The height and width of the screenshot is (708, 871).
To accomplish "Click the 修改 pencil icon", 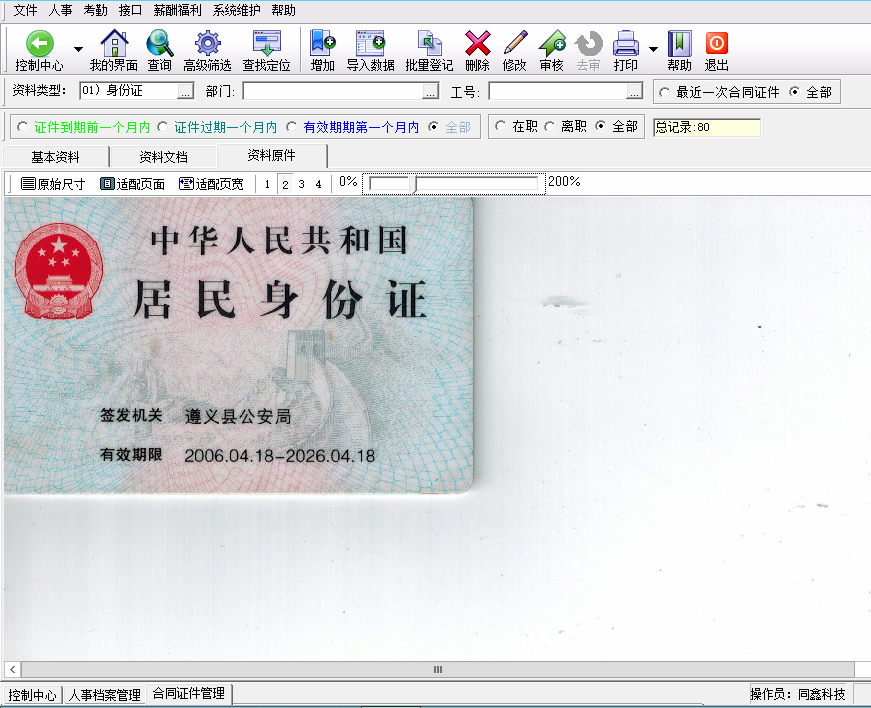I will (x=514, y=43).
